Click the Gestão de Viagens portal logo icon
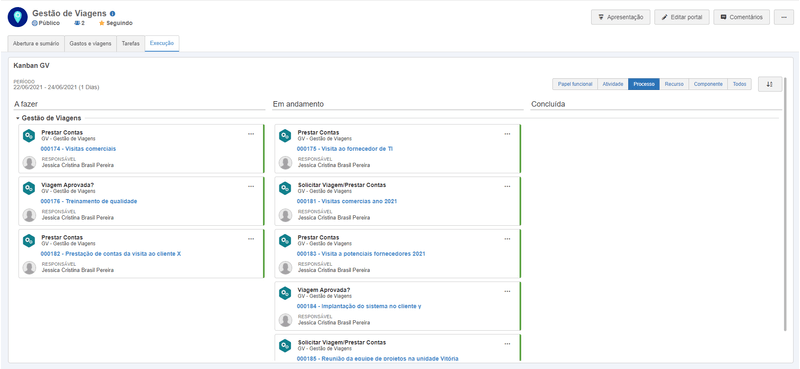Image resolution: width=800 pixels, height=369 pixels. click(17, 17)
